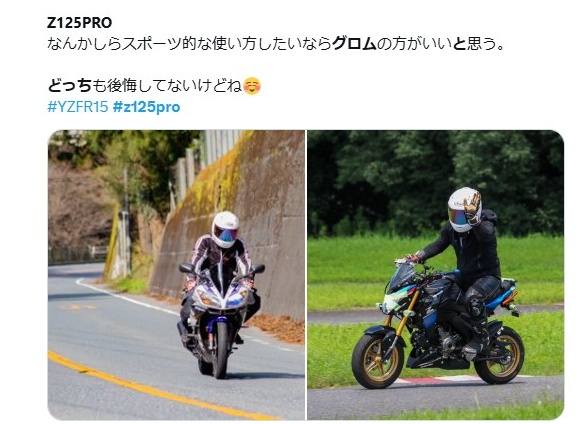Click the raised gloved hand in the right photo
580x424 pixels.
472,205
